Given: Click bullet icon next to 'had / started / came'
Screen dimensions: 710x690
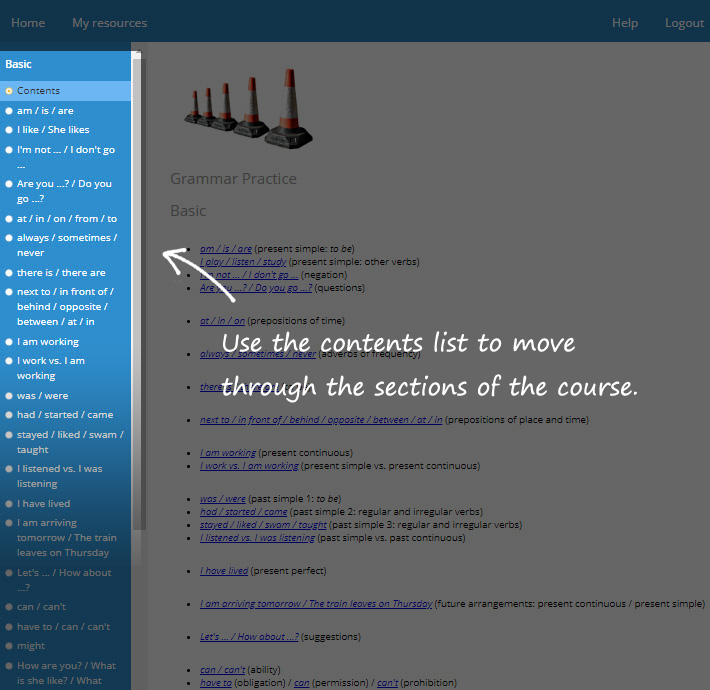Looking at the screenshot, I should pos(9,415).
